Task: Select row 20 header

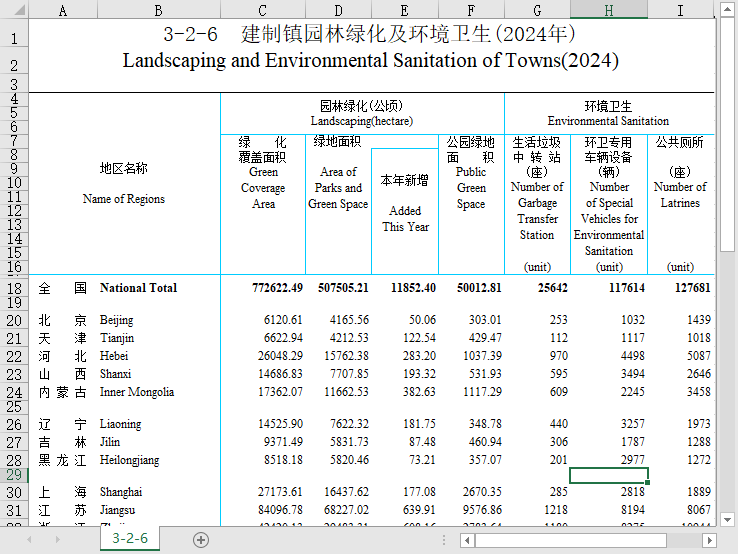Action: click(x=14, y=321)
